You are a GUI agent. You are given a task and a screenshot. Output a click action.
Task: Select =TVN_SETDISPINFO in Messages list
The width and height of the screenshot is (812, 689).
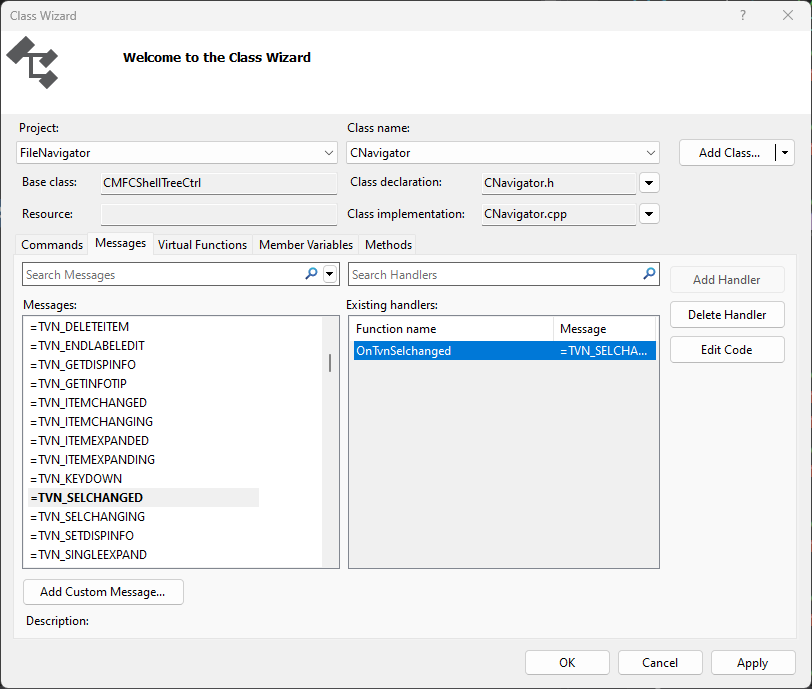coord(82,536)
